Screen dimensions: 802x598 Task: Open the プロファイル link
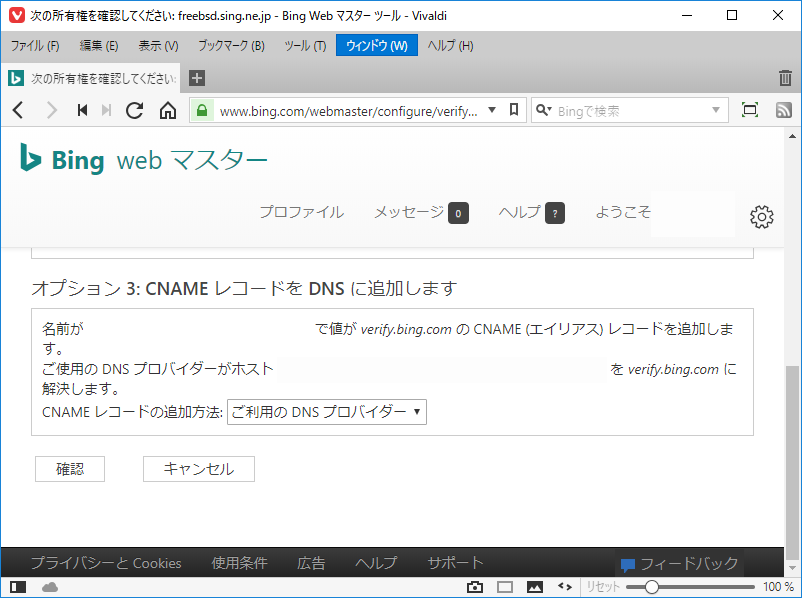click(301, 212)
